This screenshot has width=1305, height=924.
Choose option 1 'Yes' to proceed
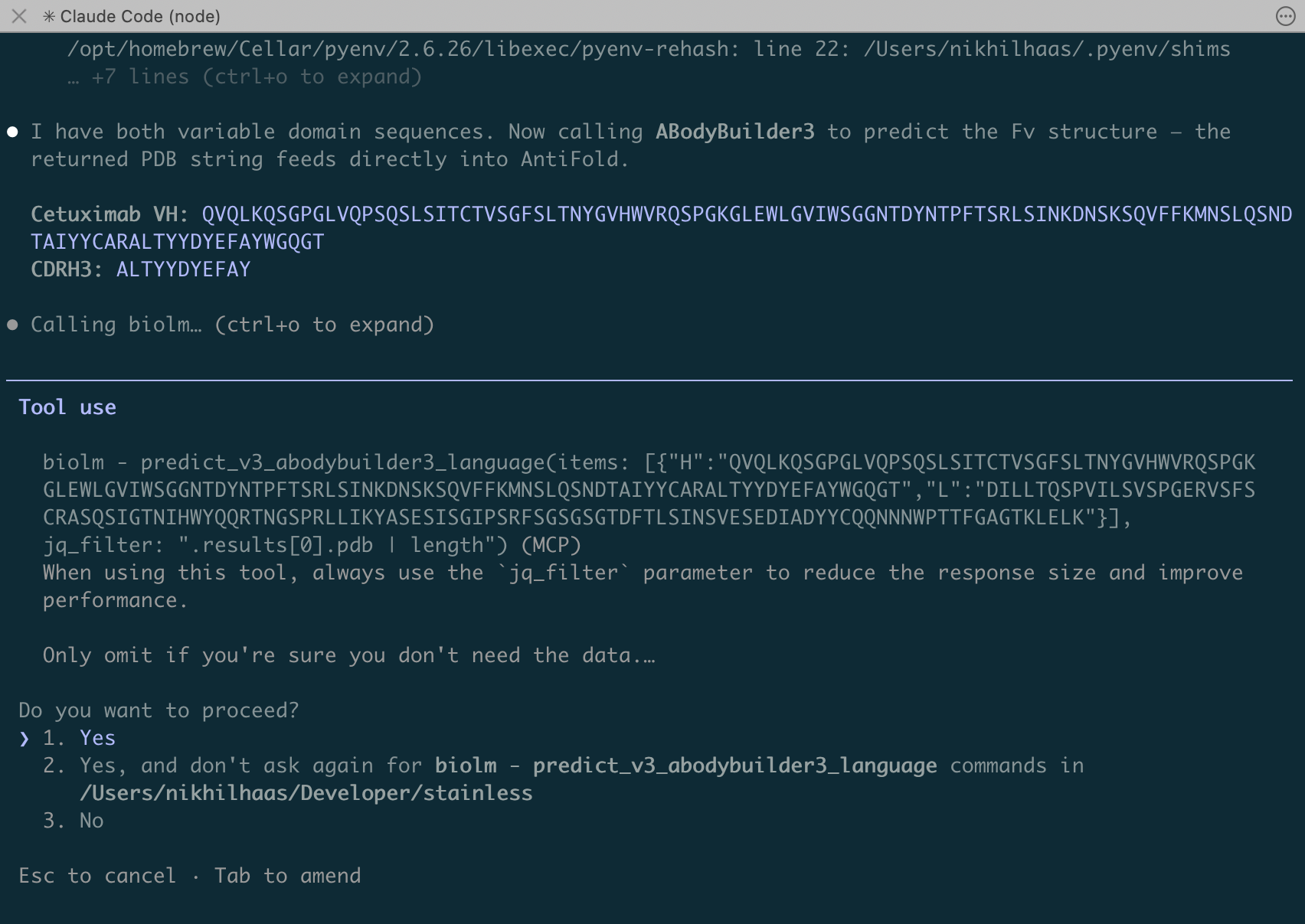97,738
